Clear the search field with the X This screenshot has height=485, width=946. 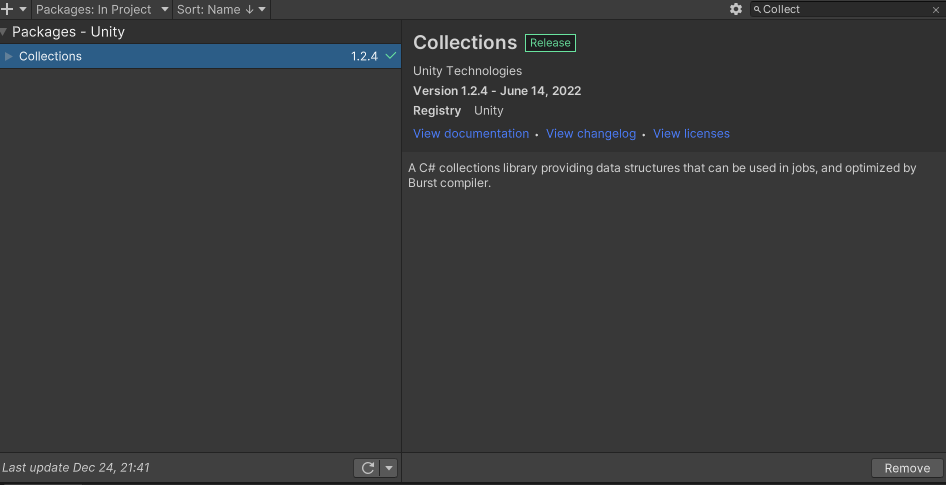[935, 9]
